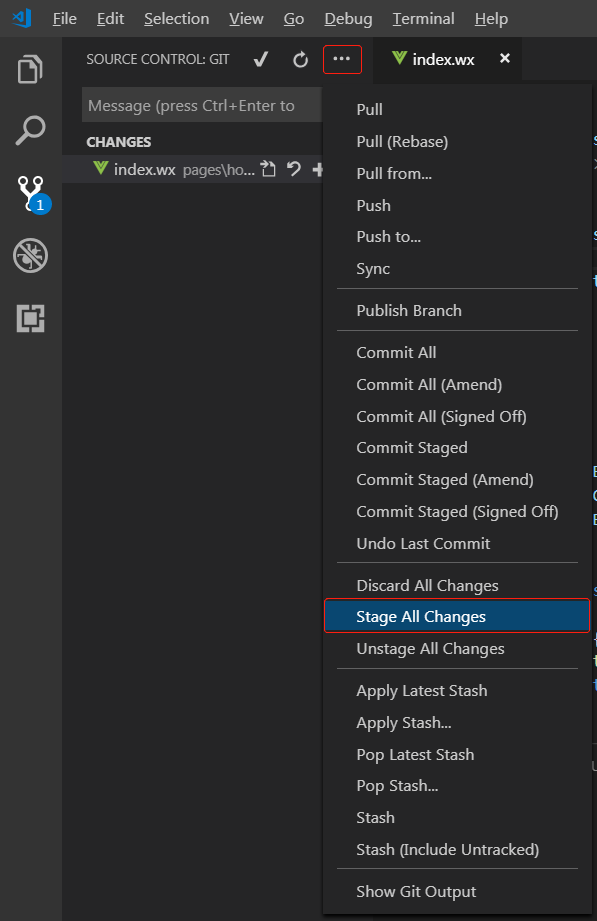597x921 pixels.
Task: Open the Edit menu
Action: (110, 19)
